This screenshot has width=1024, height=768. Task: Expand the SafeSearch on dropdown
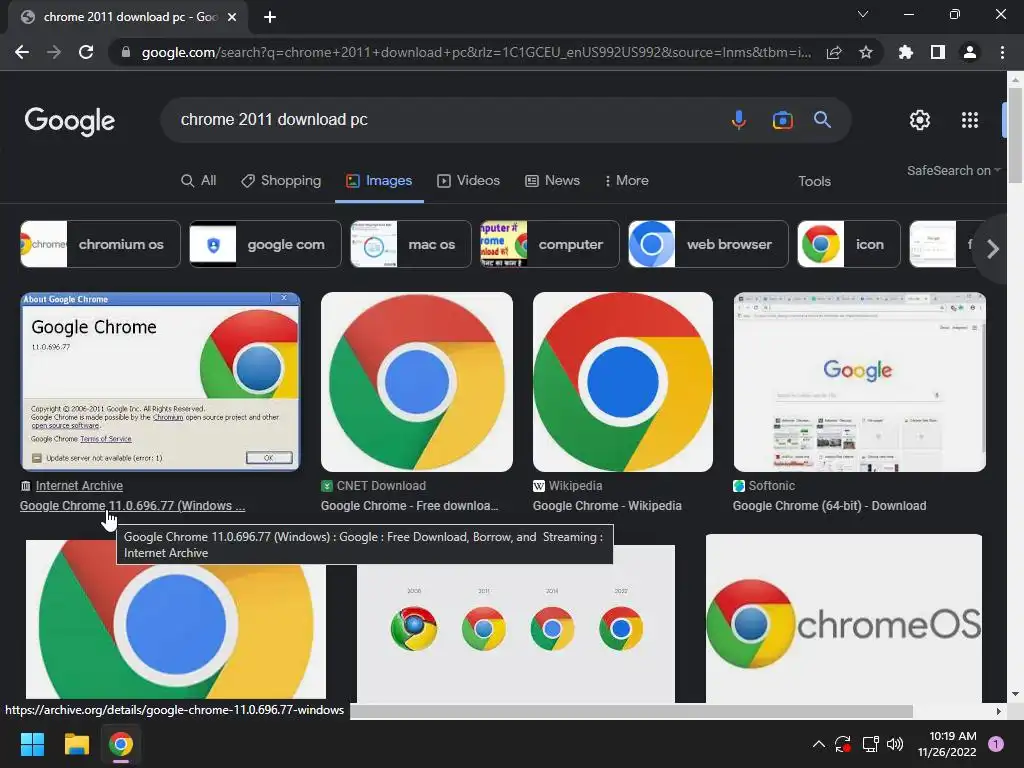tap(953, 170)
